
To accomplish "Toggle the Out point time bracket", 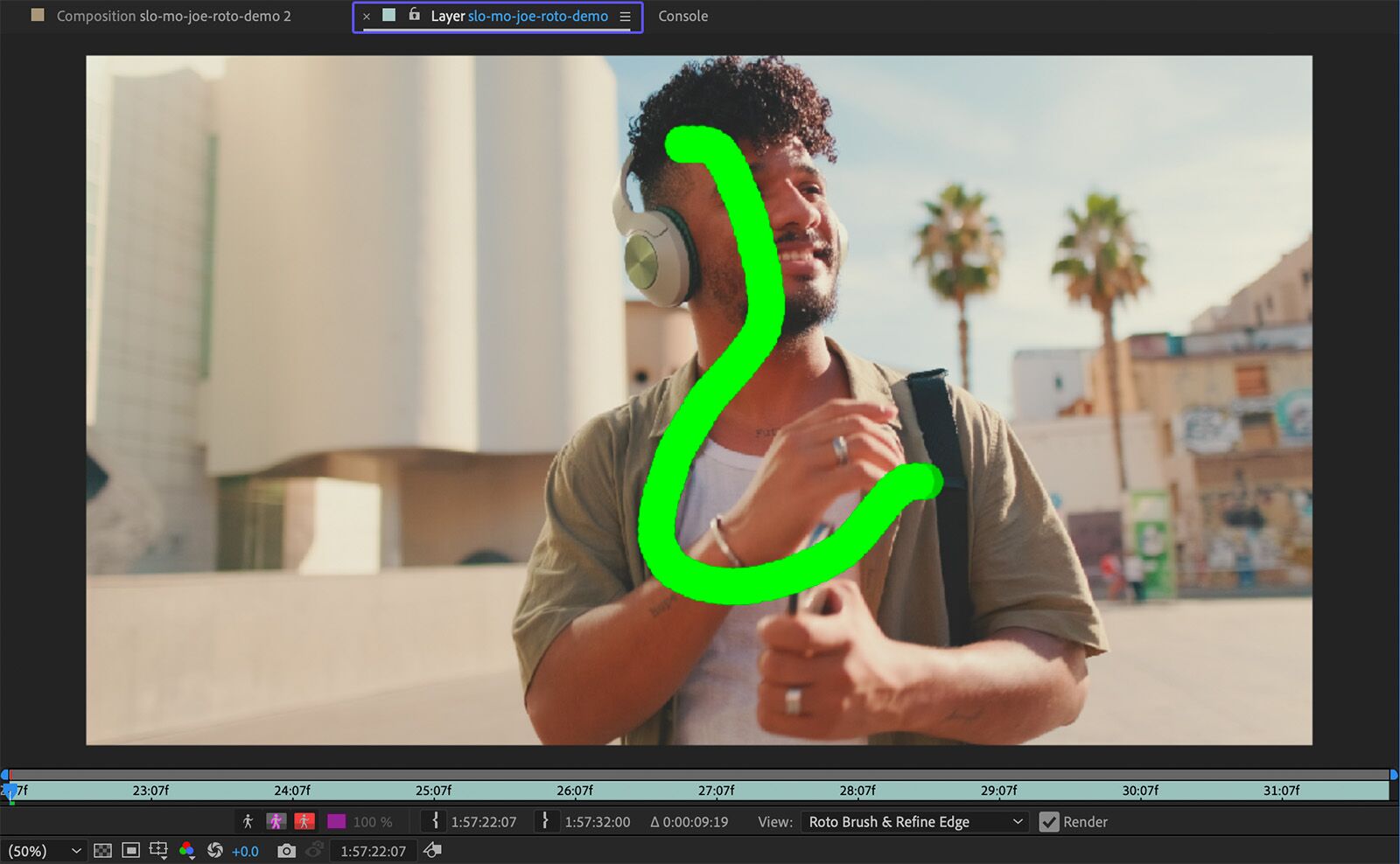I will 547,820.
